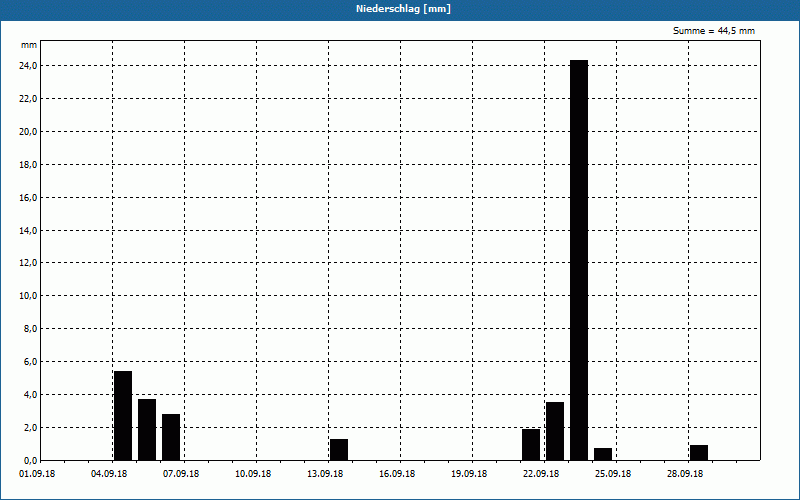Viewport: 800px width, 500px height.
Task: Click the mm unit label on y-axis
Action: (29, 45)
